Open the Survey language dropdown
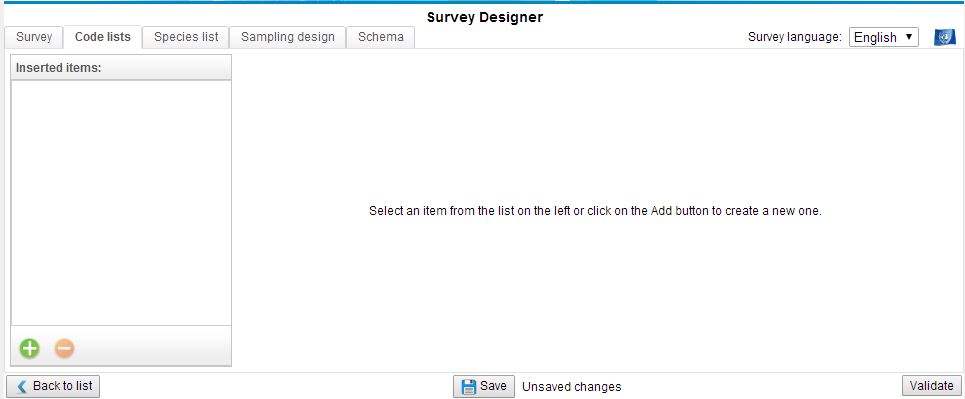 coord(884,37)
